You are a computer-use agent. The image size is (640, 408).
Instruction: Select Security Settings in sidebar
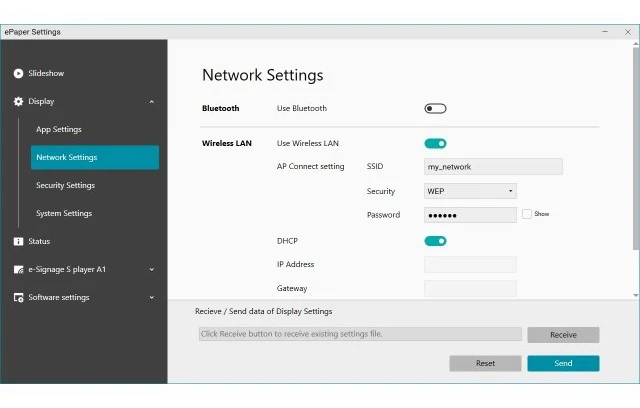coord(65,185)
